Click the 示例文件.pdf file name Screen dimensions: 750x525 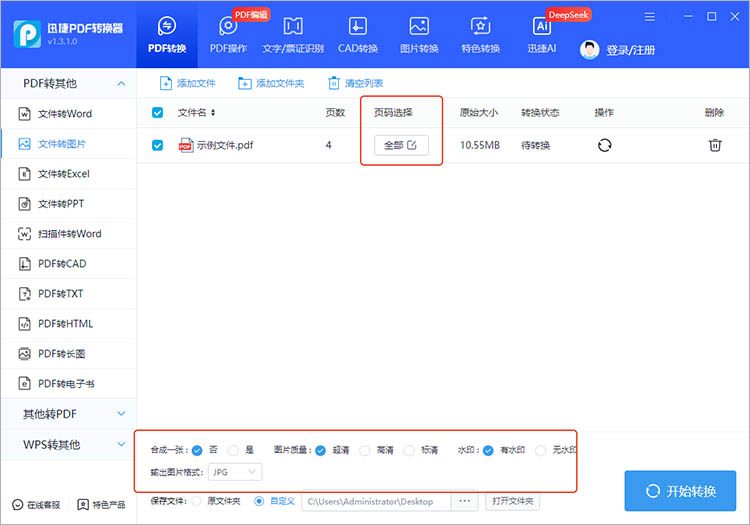[225, 145]
